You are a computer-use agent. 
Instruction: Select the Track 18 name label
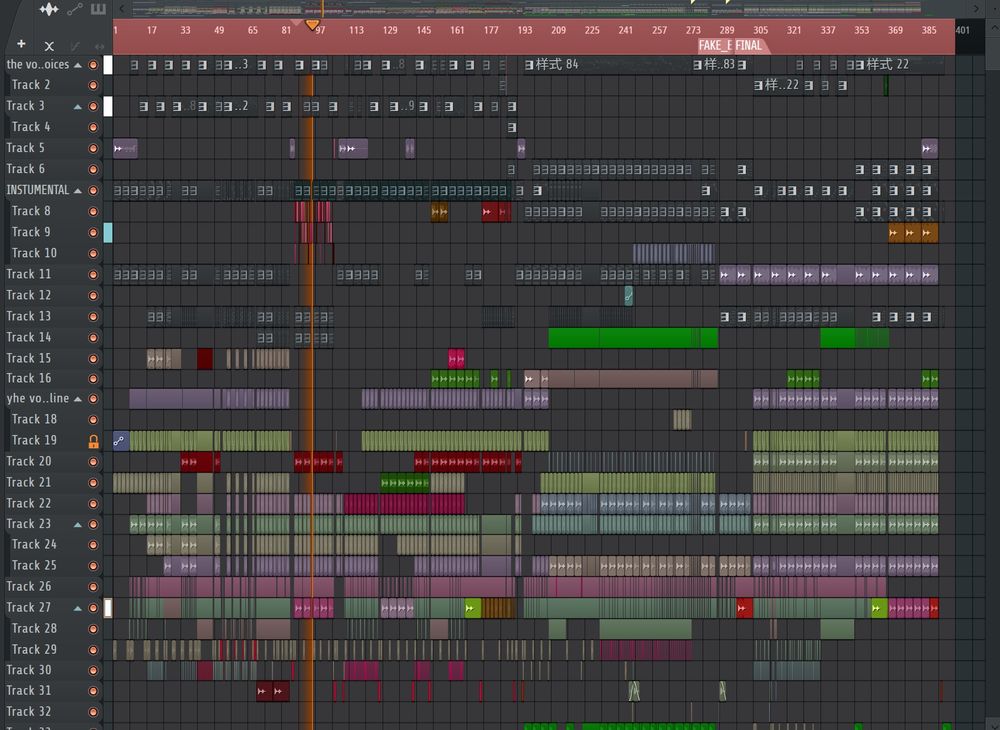pos(34,420)
